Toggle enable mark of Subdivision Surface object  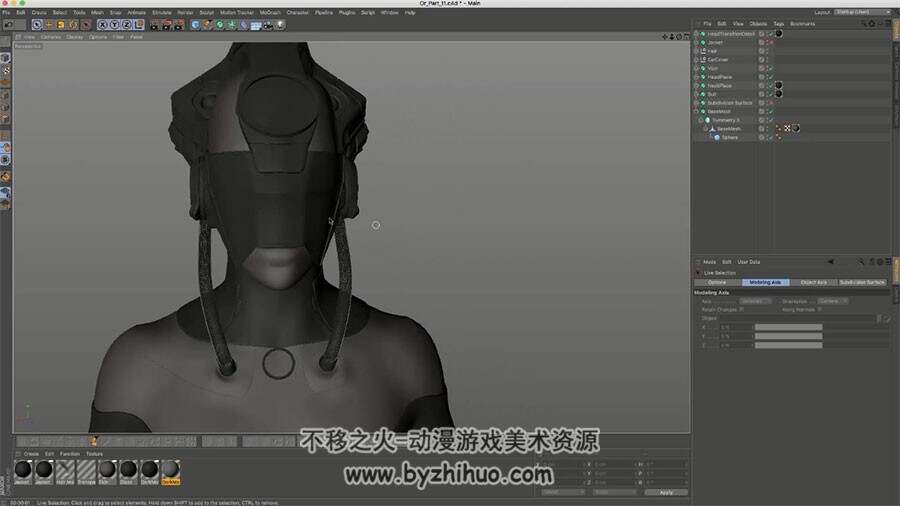(771, 103)
